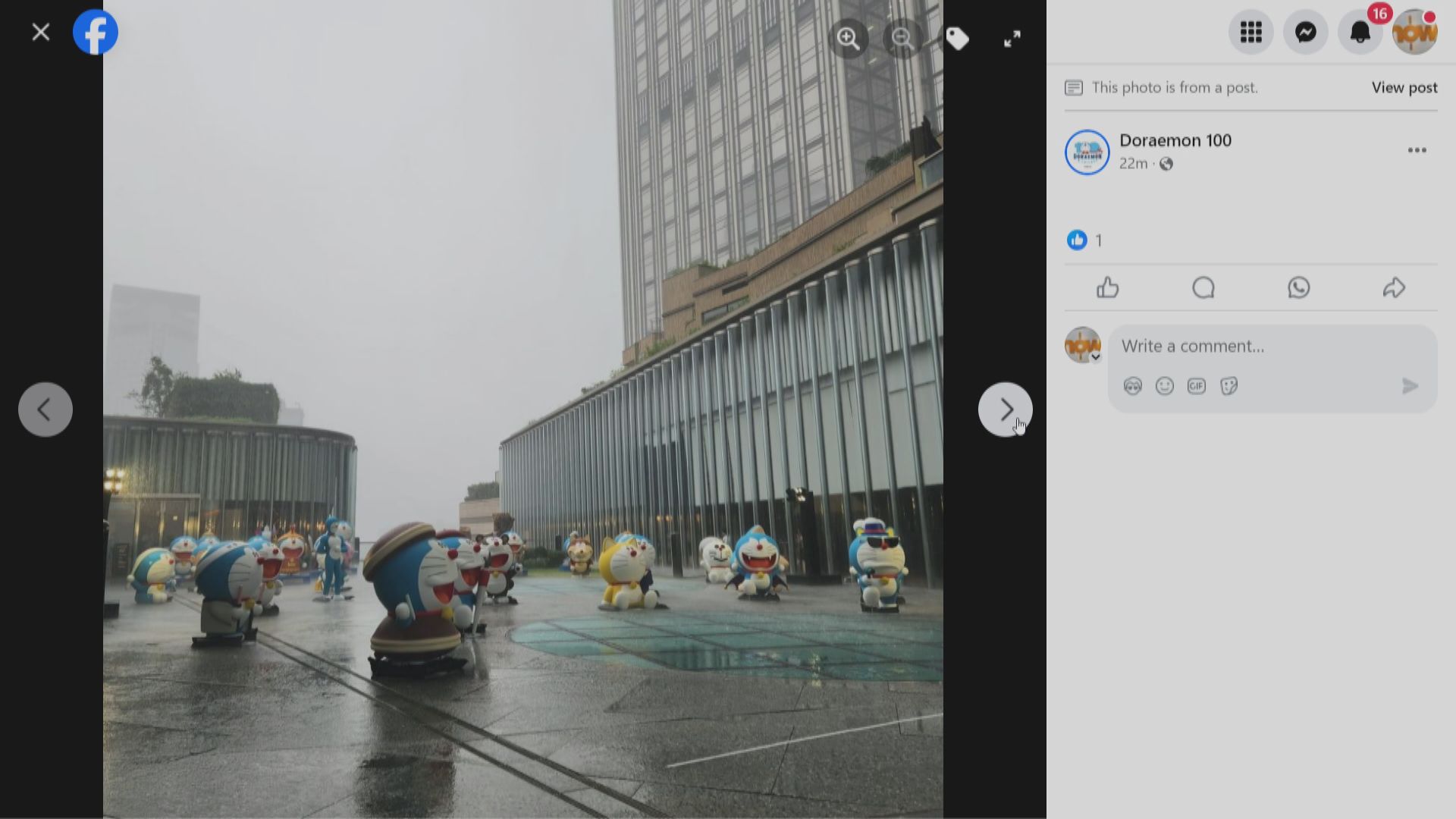
Task: Add a sticker to the comment
Action: [x=1229, y=386]
